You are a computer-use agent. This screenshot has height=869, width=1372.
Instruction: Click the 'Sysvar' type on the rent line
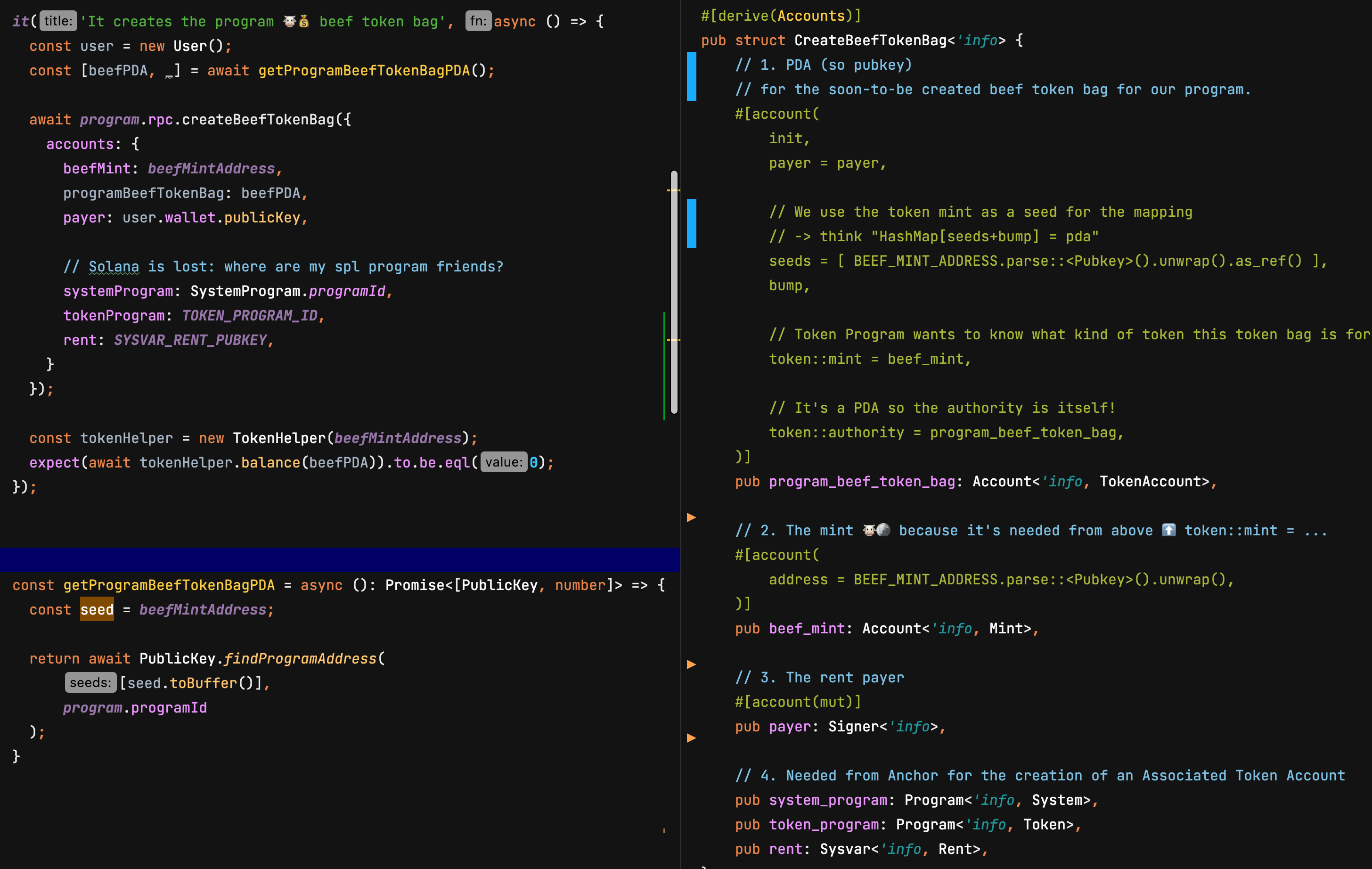(x=845, y=849)
